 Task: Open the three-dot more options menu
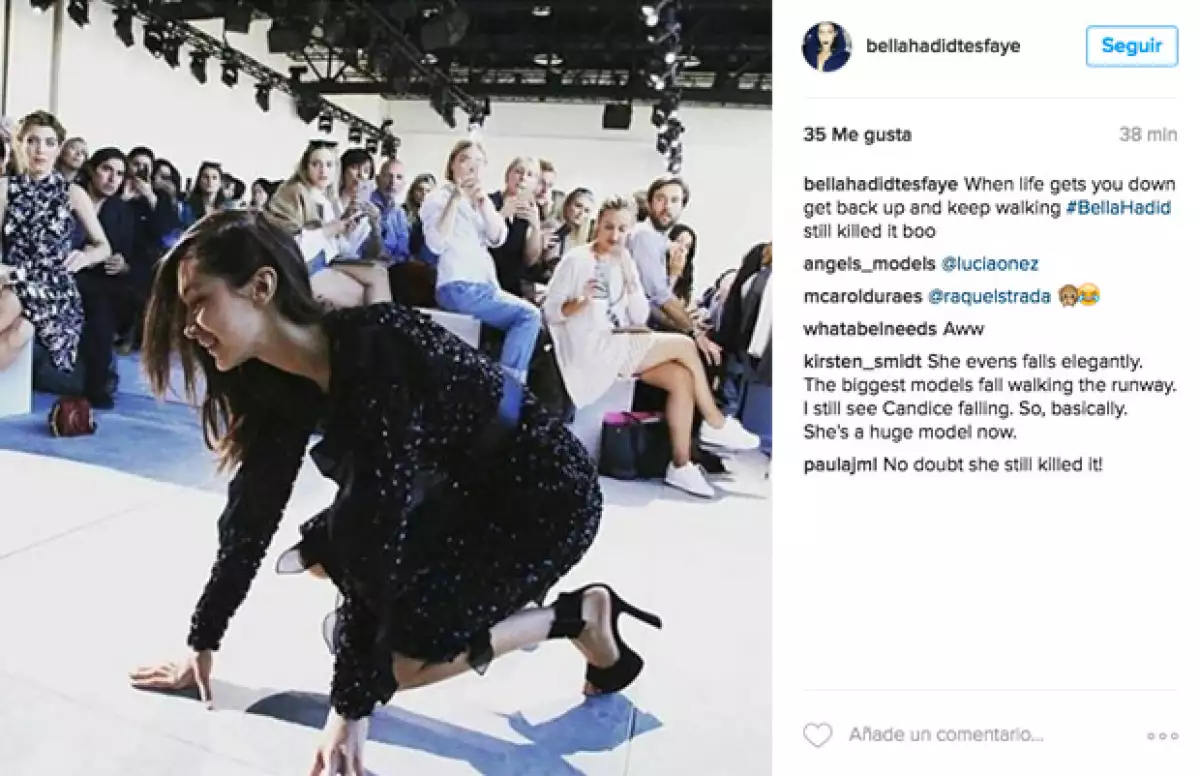pos(1162,736)
